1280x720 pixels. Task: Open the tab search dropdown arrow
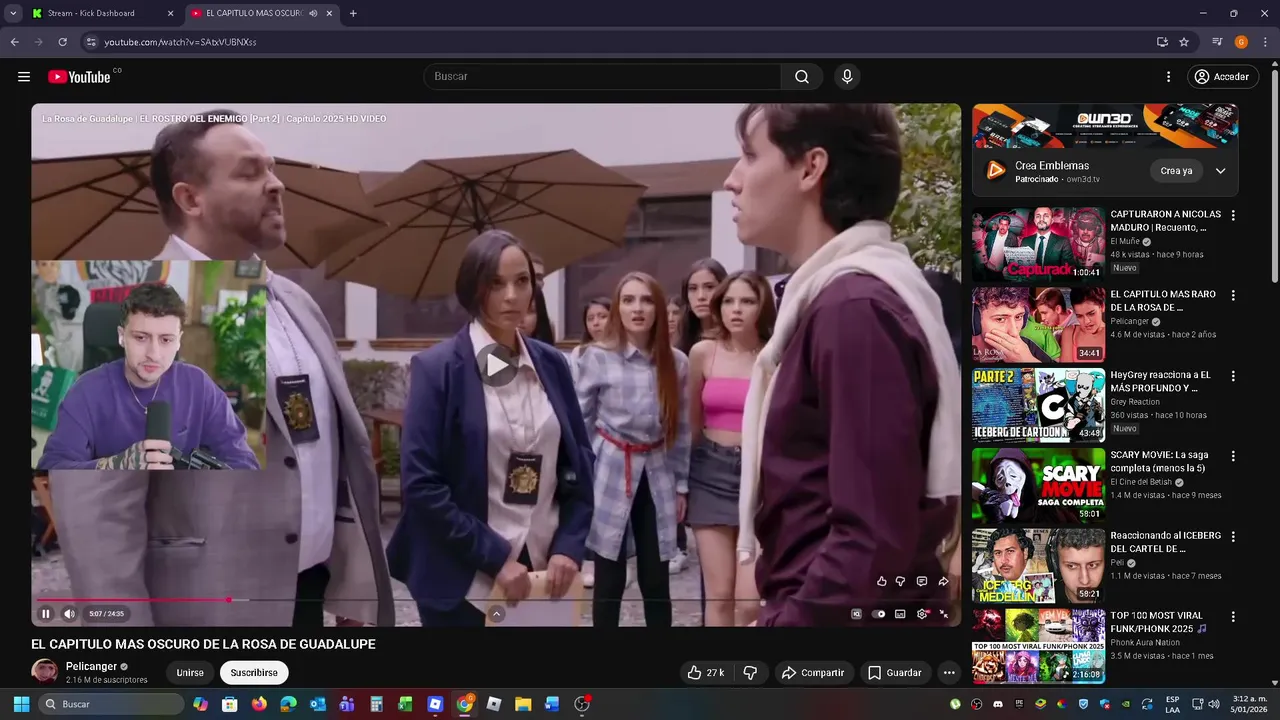pyautogui.click(x=13, y=13)
